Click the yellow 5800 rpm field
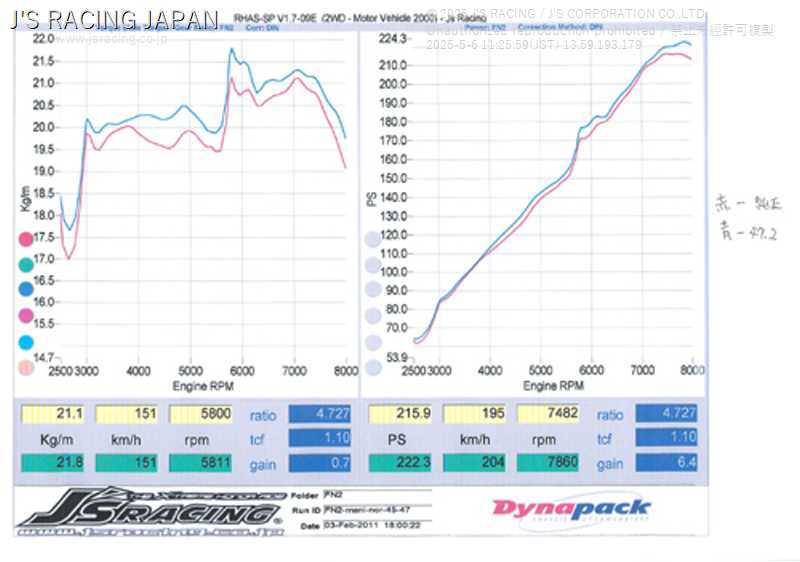The width and height of the screenshot is (800, 562). click(201, 414)
